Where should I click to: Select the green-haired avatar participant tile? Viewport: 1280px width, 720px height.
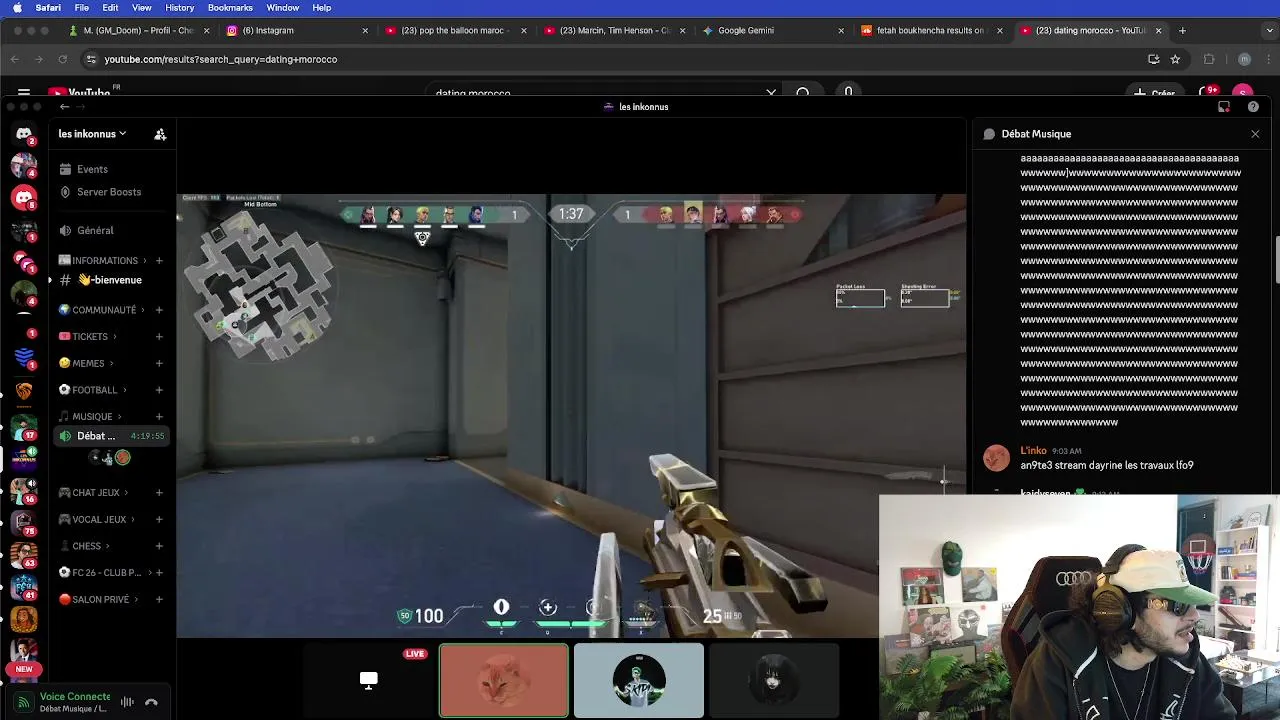[639, 681]
